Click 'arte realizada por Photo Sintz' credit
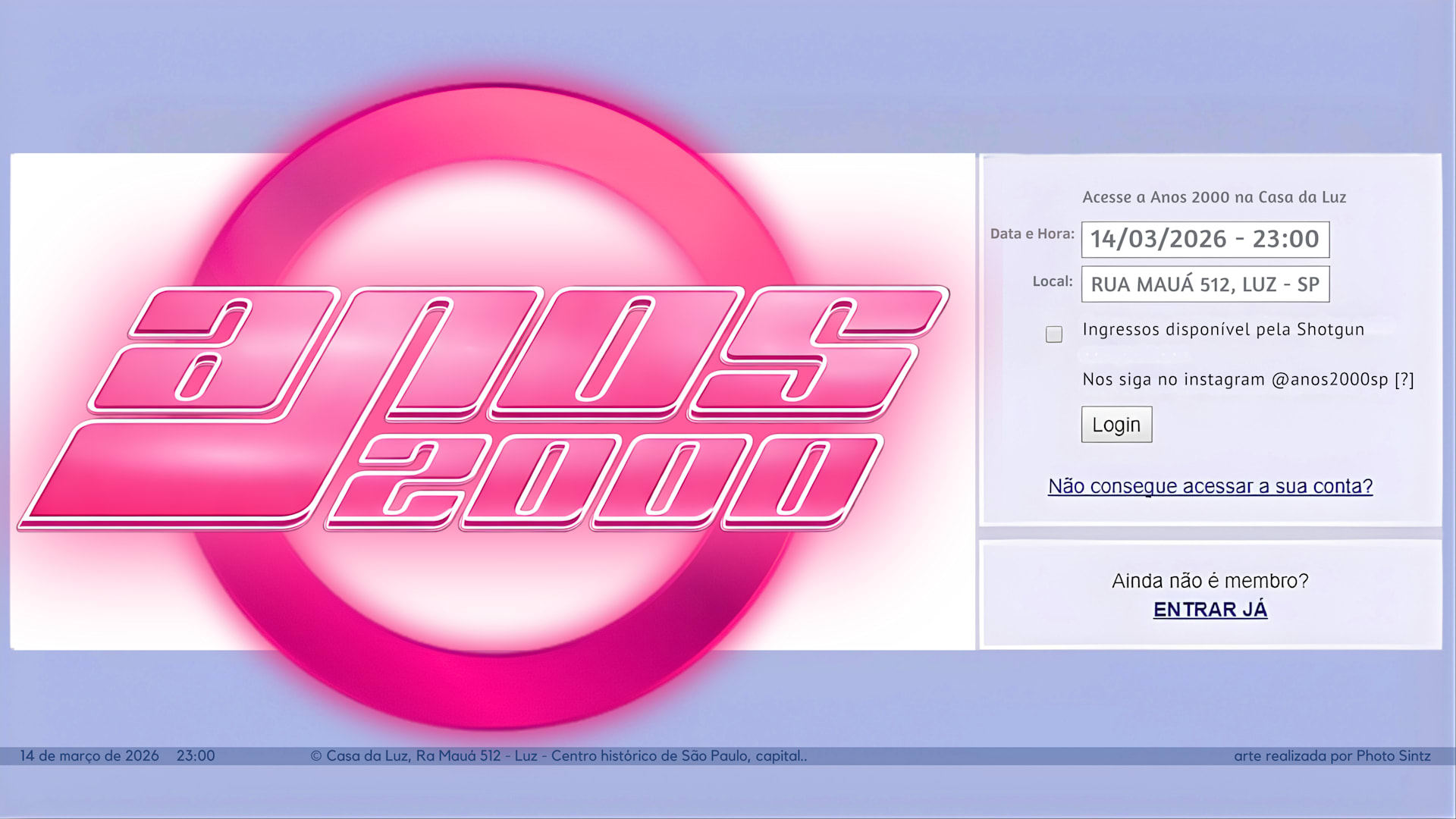Image resolution: width=1456 pixels, height=819 pixels. coord(1332,756)
